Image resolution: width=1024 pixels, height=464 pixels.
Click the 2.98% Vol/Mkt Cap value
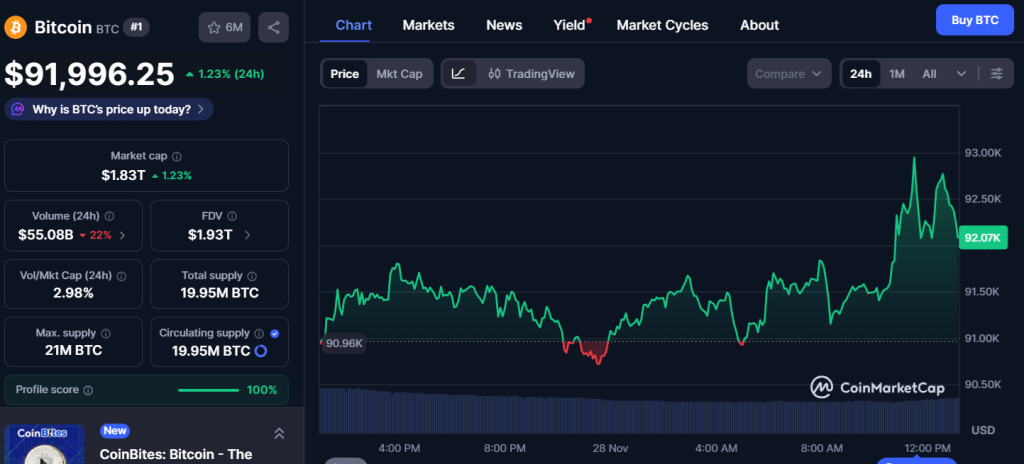pyautogui.click(x=73, y=293)
